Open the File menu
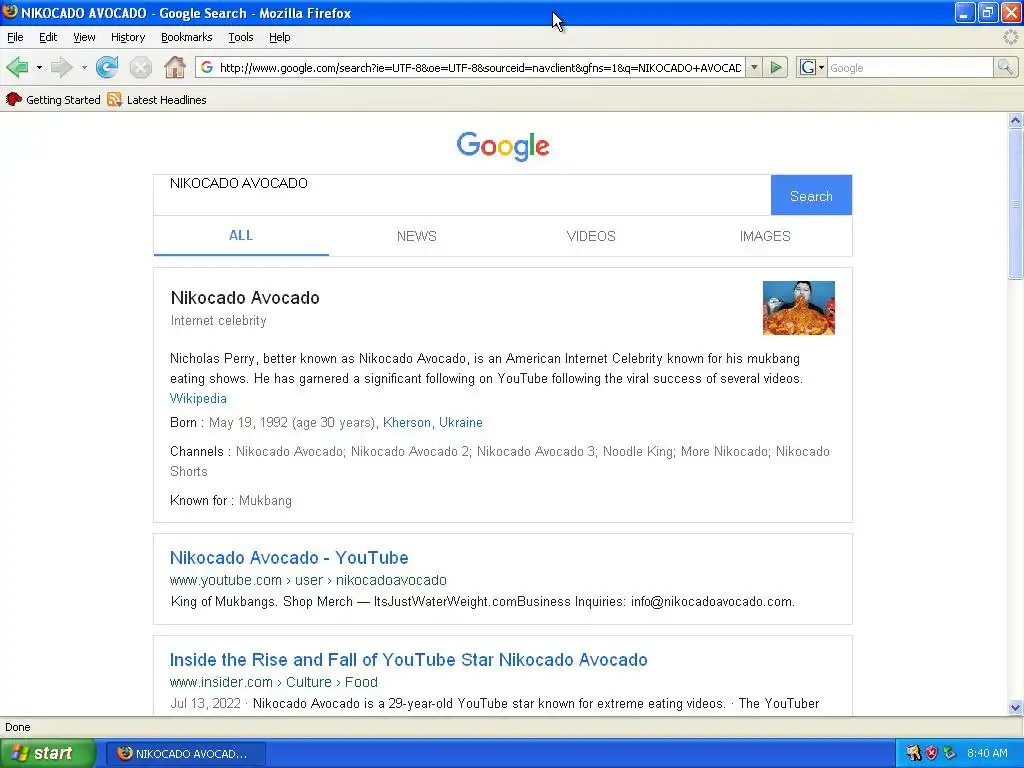 point(15,37)
